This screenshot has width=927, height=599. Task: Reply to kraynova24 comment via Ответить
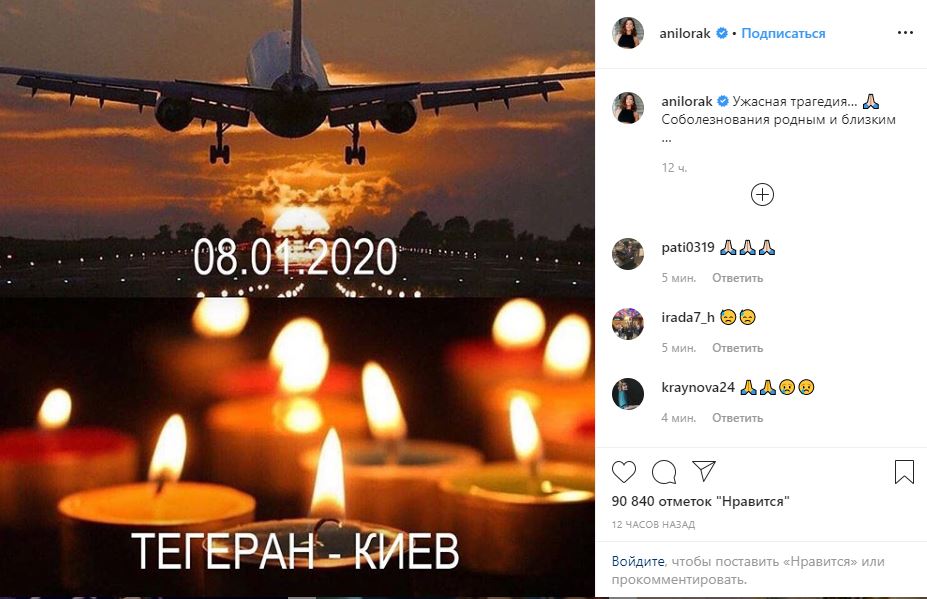point(737,417)
